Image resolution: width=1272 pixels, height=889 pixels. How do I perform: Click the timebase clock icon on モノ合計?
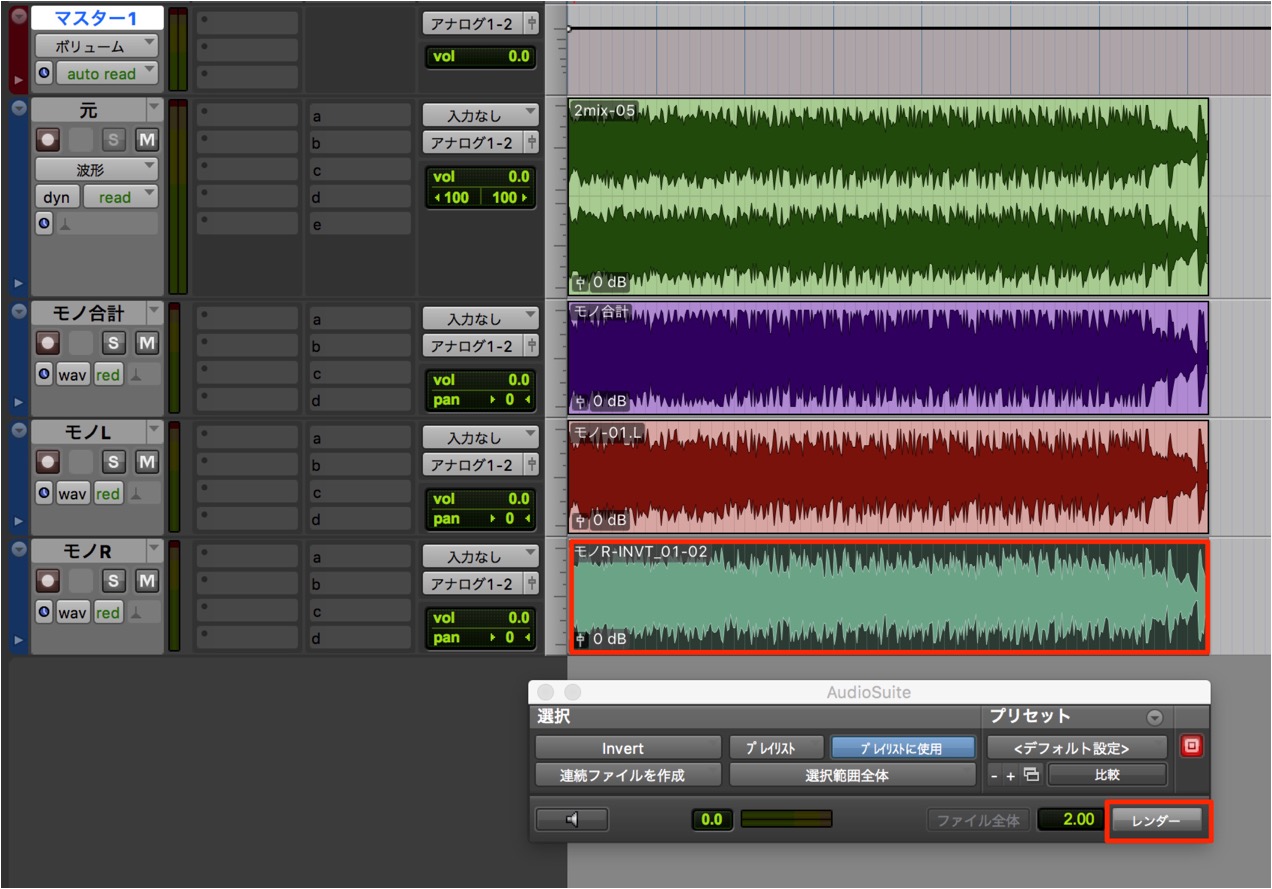(44, 375)
